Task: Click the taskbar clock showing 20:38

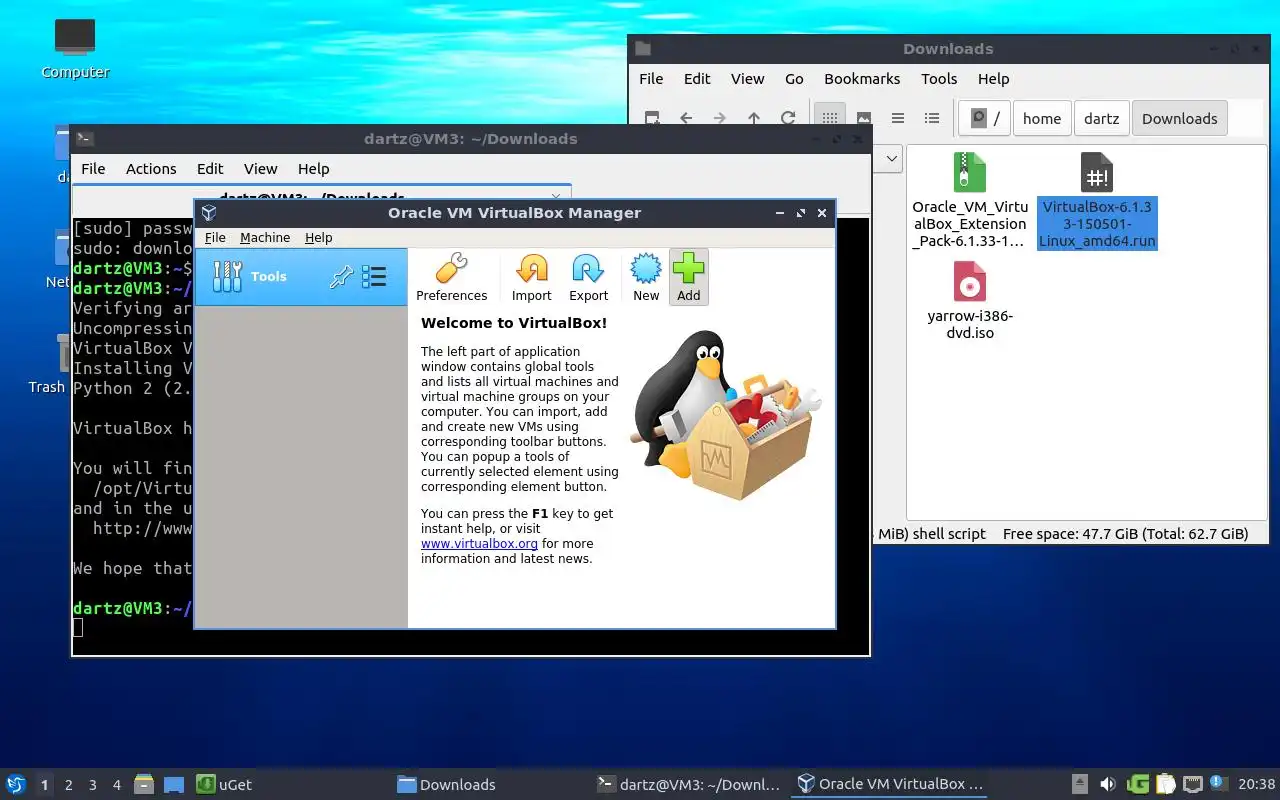Action: pyautogui.click(x=1257, y=784)
